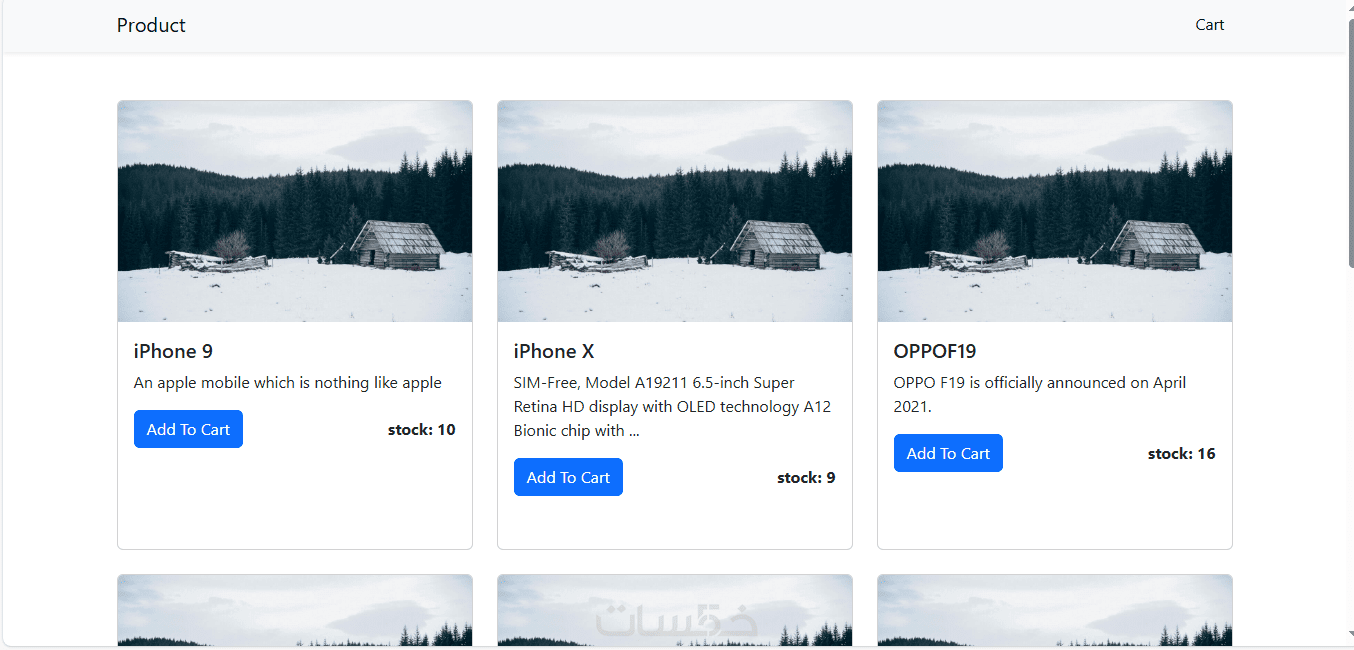Click the partial product image below iPhone 9
Screen dimensions: 1354x650
295,610
